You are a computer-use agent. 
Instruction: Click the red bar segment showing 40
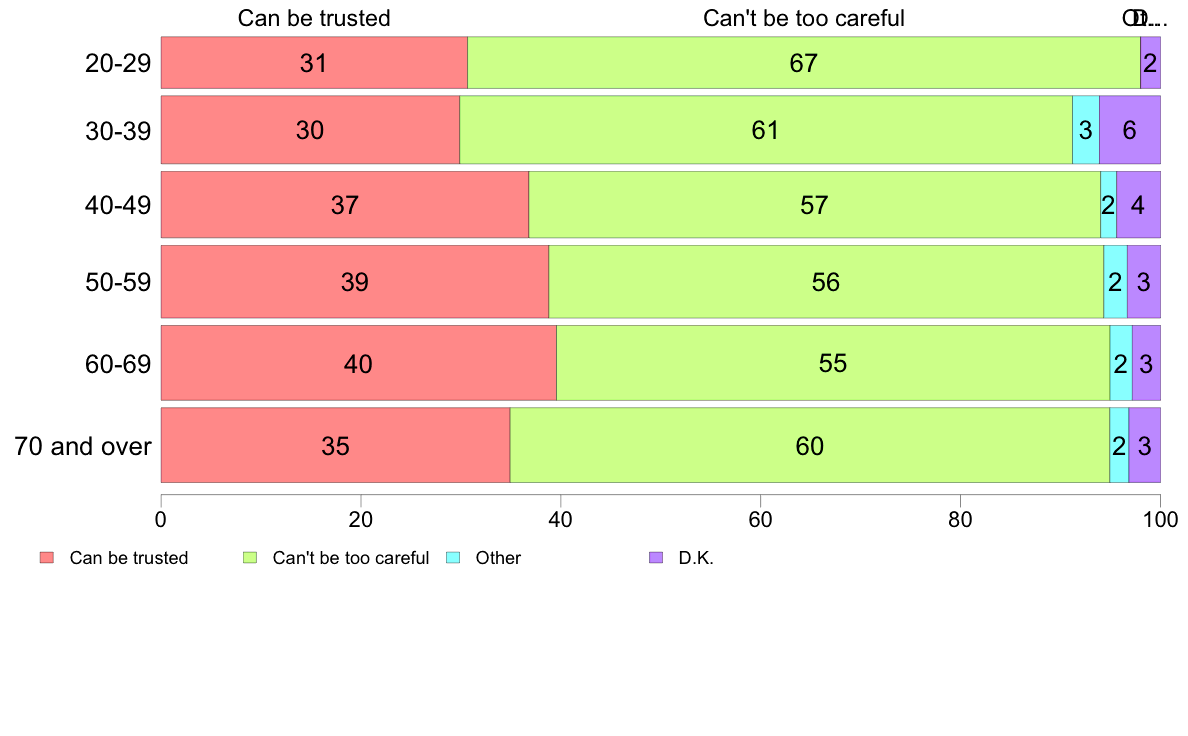click(x=358, y=363)
